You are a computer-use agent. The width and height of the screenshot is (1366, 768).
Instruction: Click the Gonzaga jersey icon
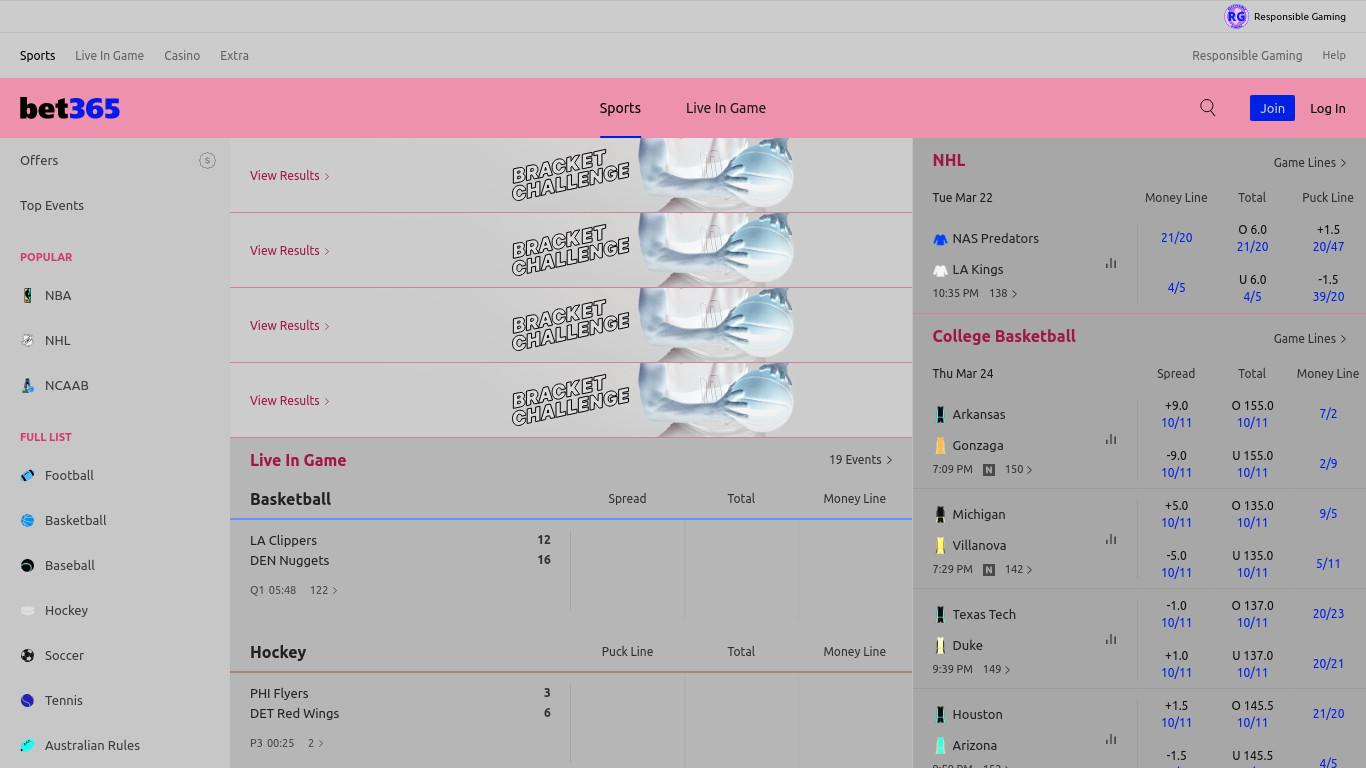pyautogui.click(x=940, y=445)
